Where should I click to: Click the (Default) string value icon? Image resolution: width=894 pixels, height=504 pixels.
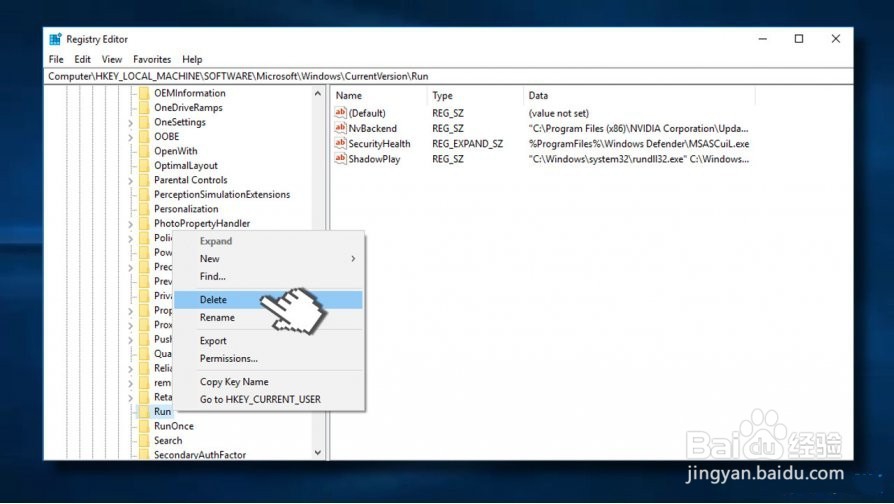340,113
